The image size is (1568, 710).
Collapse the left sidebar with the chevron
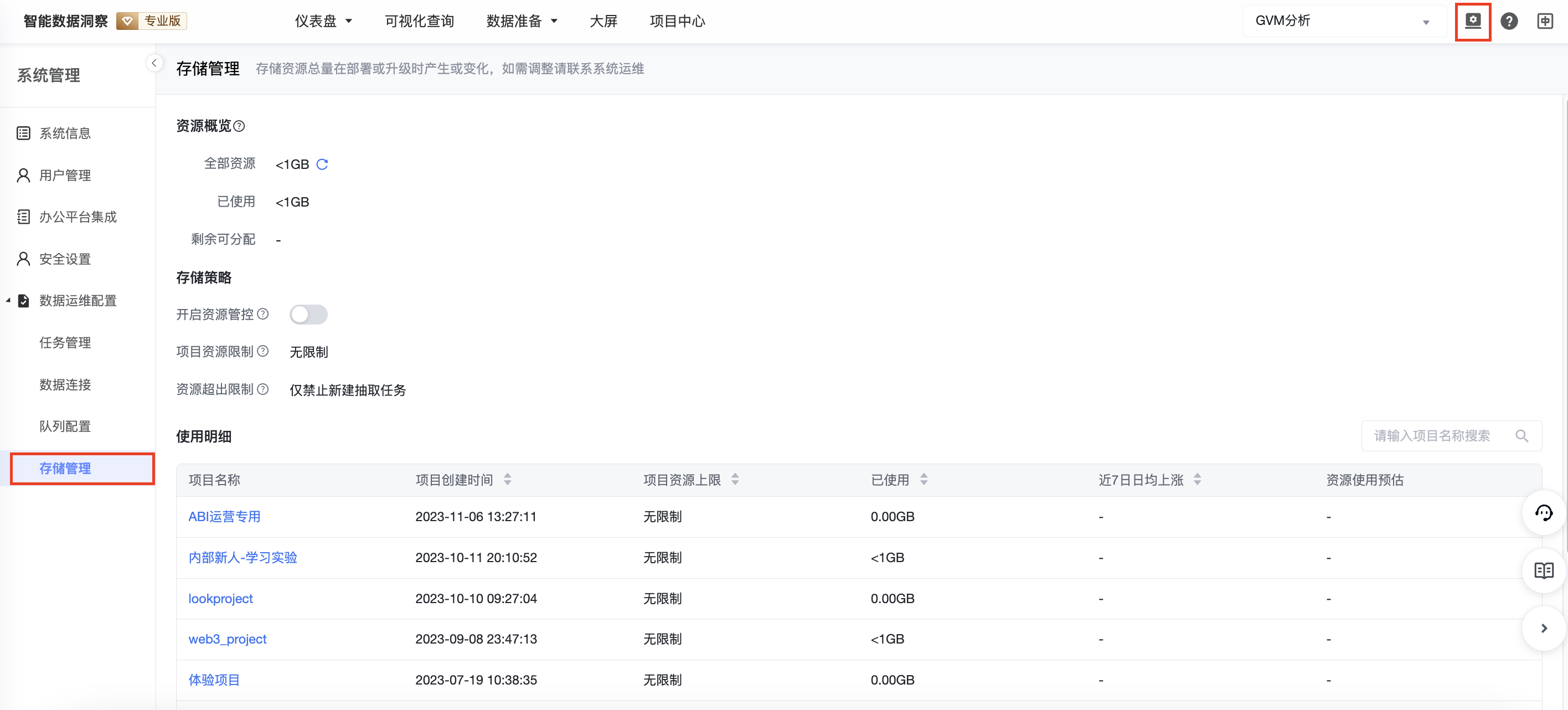coord(154,63)
